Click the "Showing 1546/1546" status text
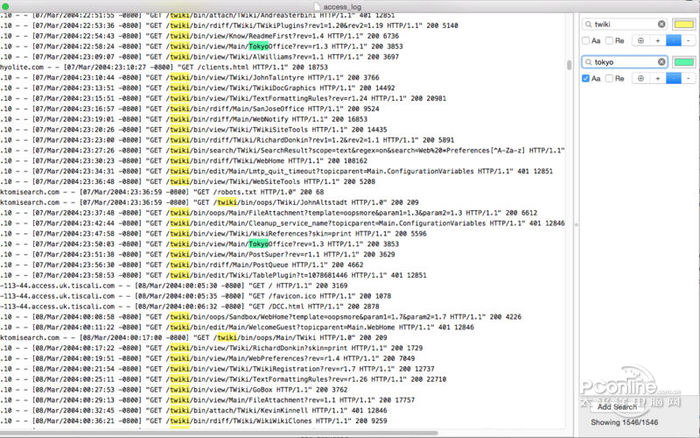700x438 pixels. (624, 422)
